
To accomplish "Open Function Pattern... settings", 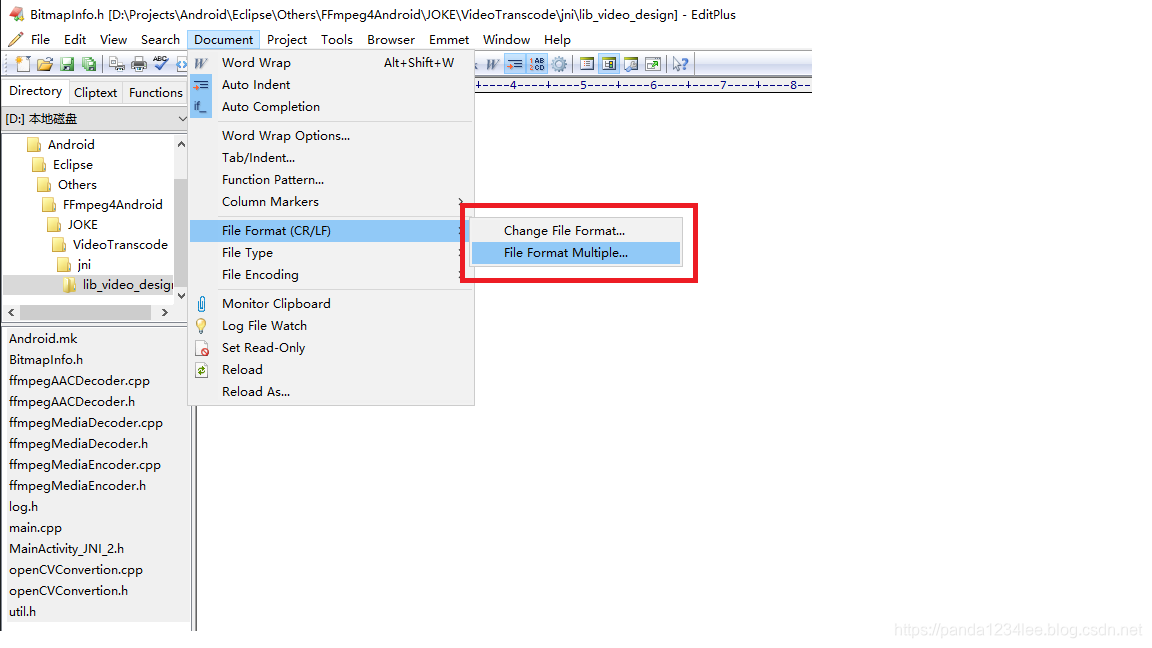I will point(331,179).
